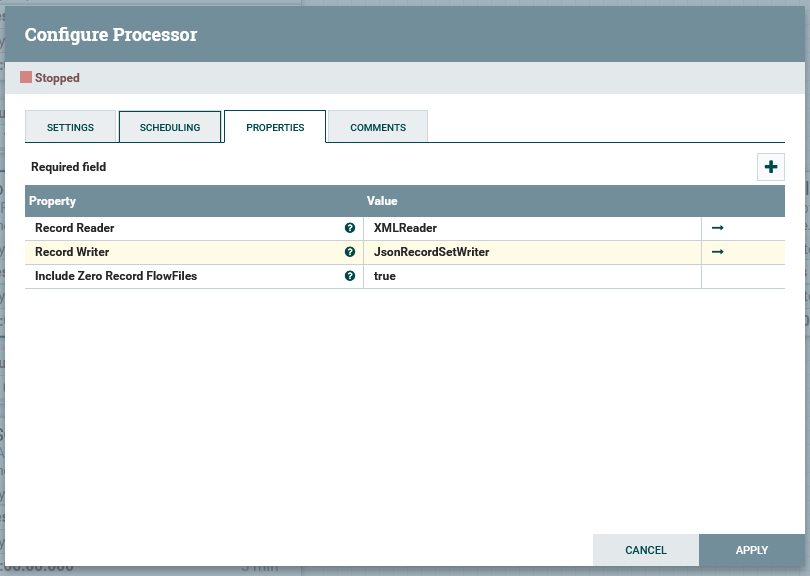Click the Property column header
The height and width of the screenshot is (576, 810).
coord(52,201)
